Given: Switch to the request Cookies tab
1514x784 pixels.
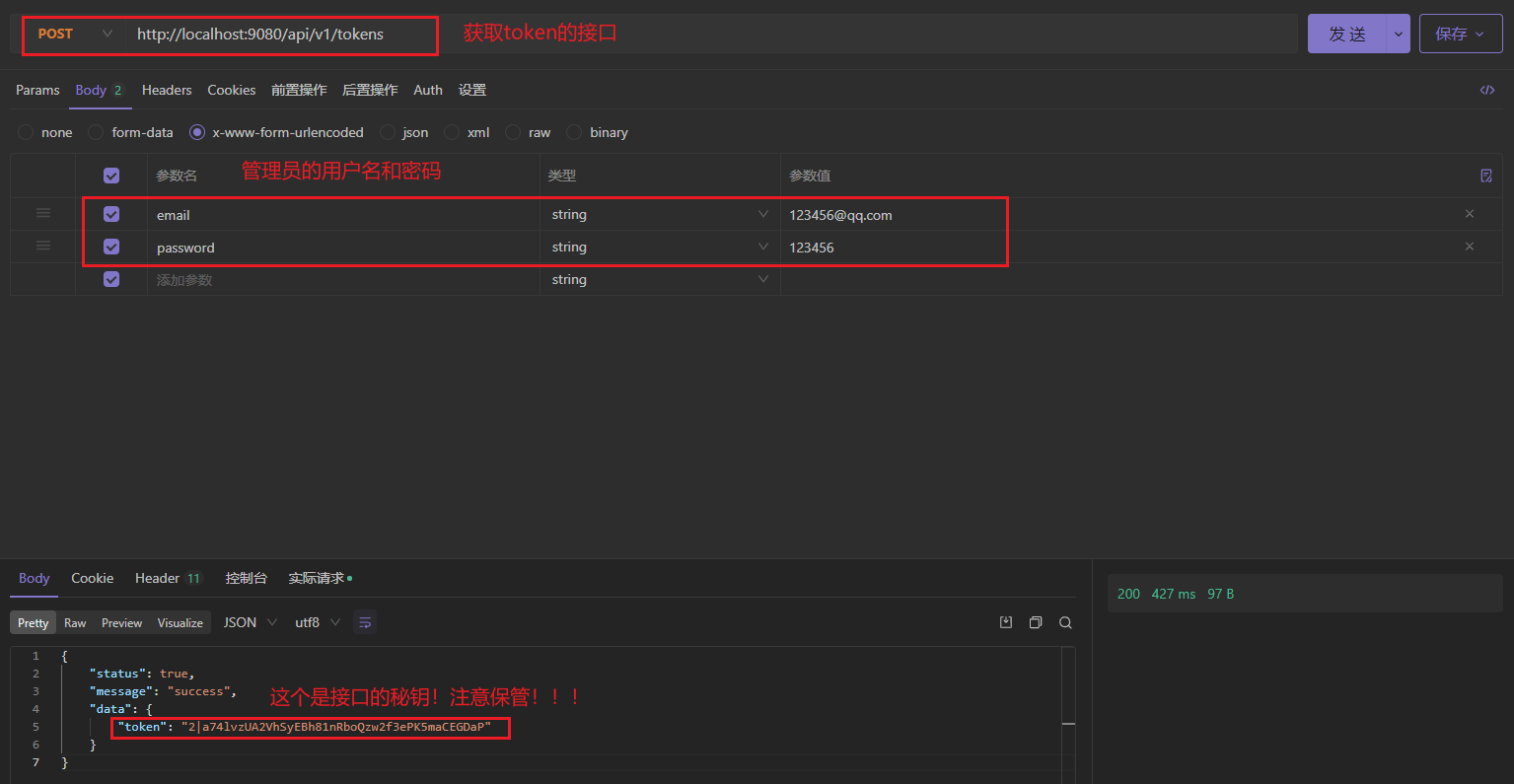Looking at the screenshot, I should pos(232,90).
